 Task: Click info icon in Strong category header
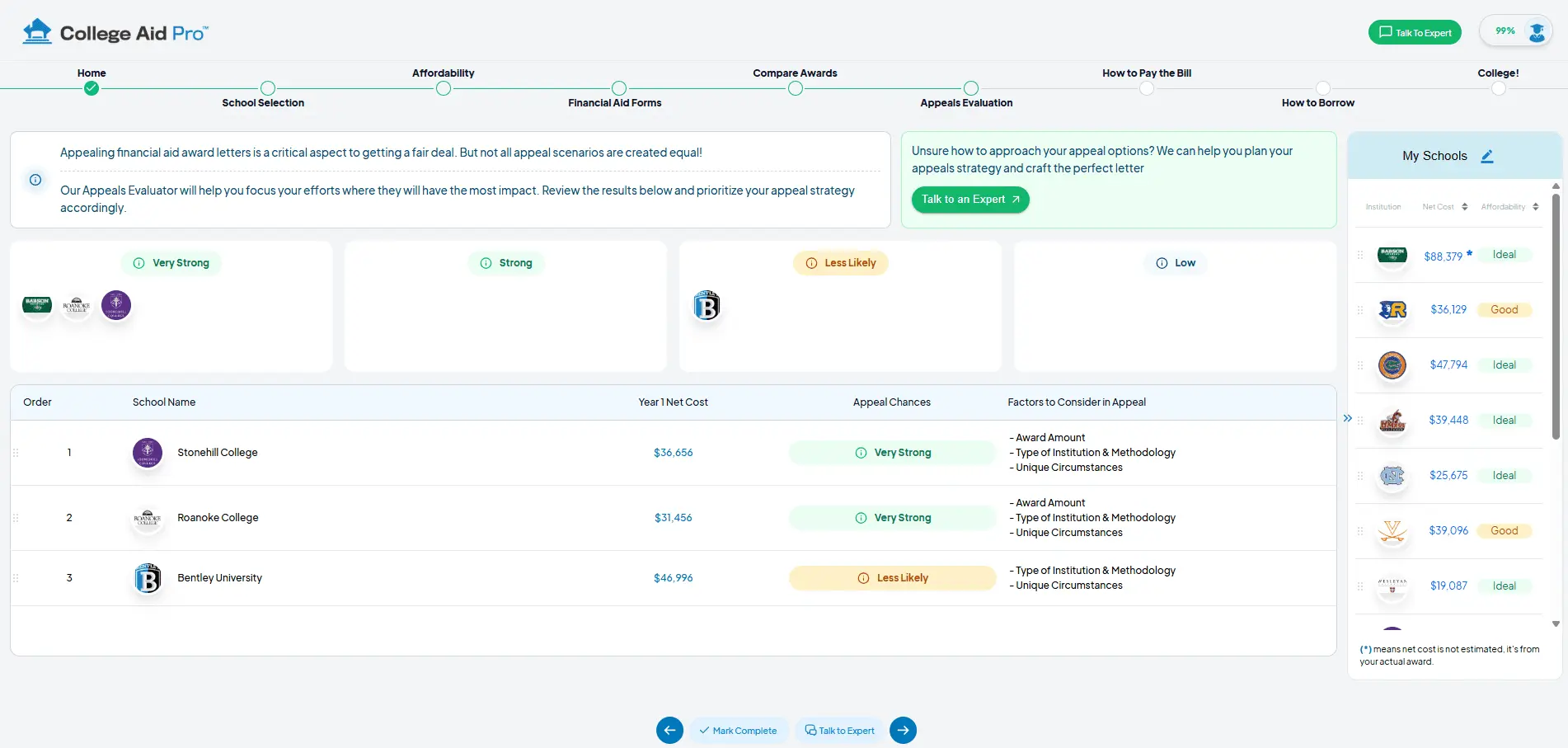click(486, 263)
